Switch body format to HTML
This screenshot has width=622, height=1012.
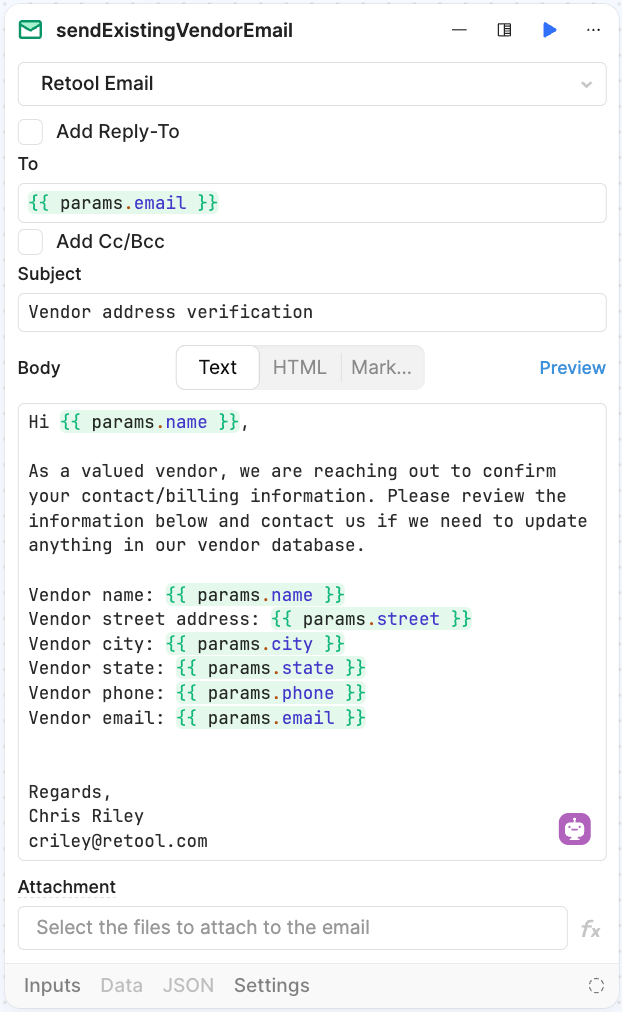pyautogui.click(x=299, y=367)
